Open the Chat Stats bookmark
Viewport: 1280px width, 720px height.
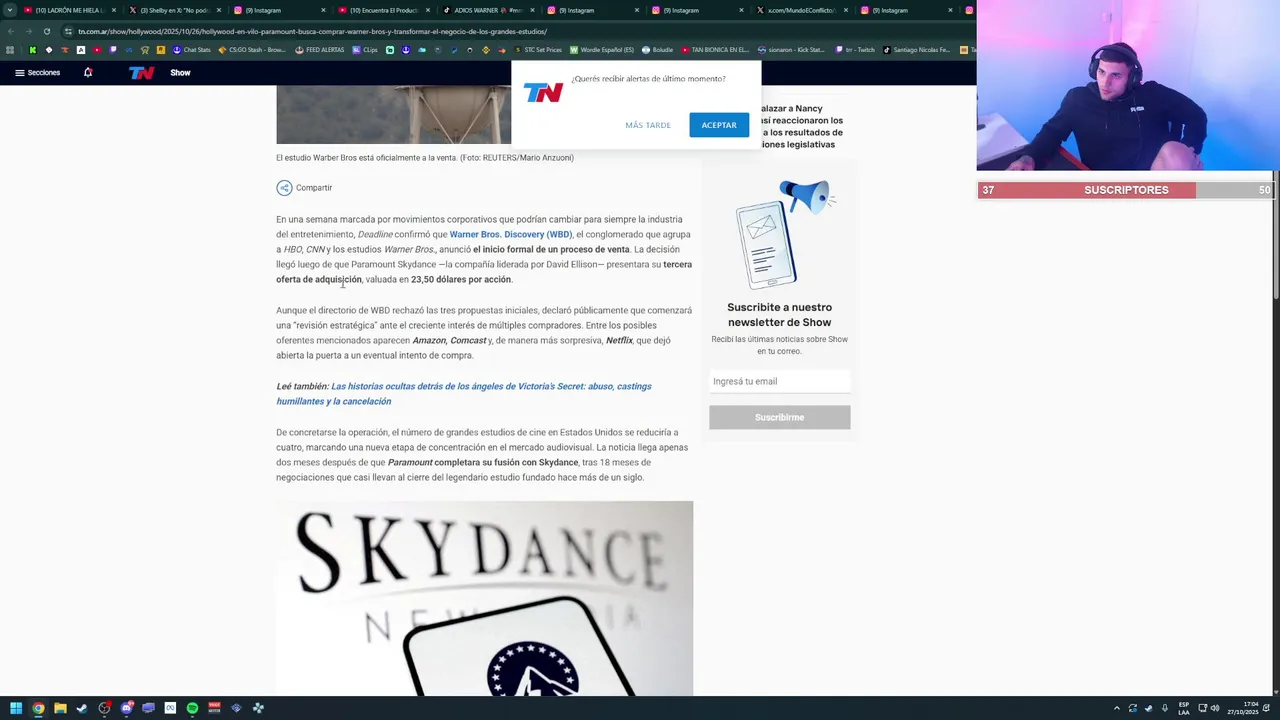[192, 50]
